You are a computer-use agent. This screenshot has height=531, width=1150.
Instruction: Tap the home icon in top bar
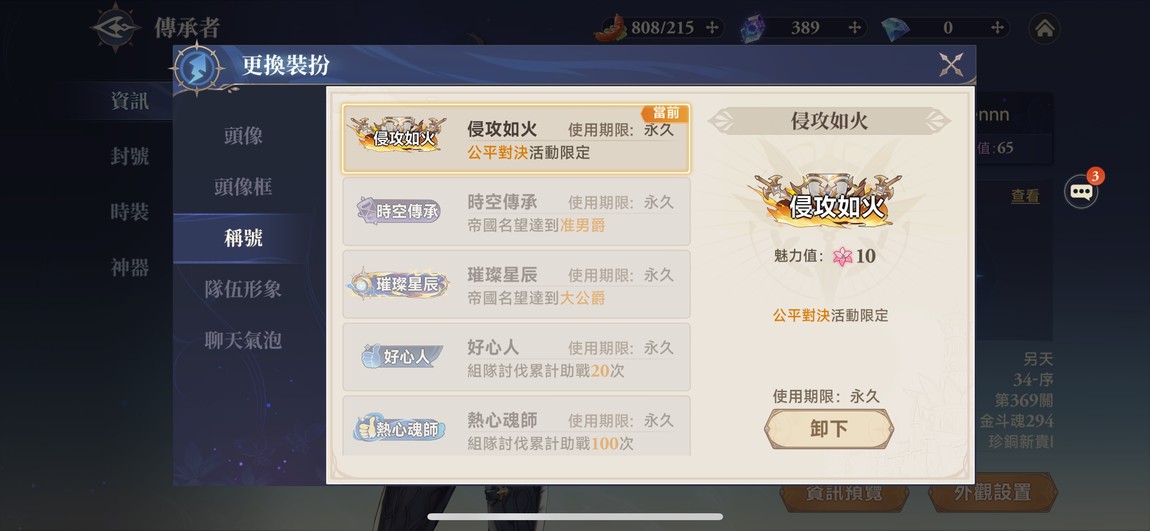(x=1044, y=29)
